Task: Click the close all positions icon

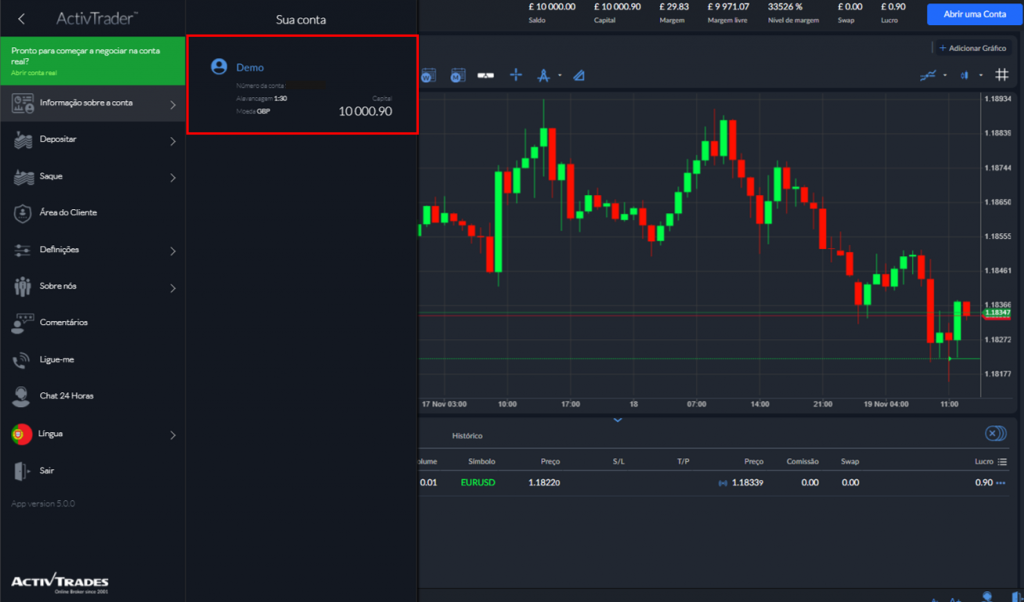Action: (995, 434)
